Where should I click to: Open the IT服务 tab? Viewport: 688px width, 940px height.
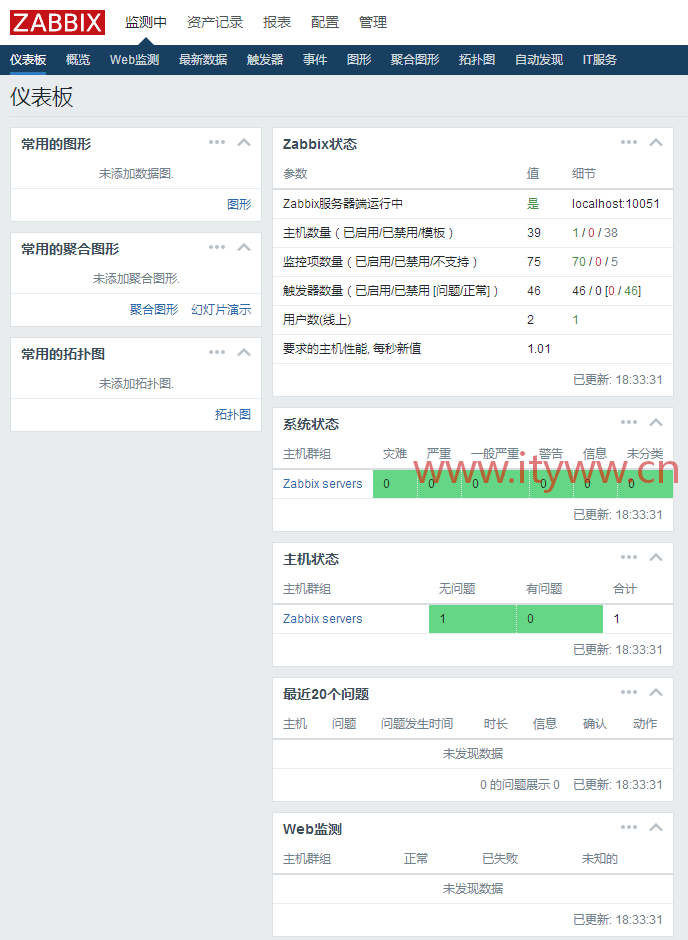[x=599, y=60]
